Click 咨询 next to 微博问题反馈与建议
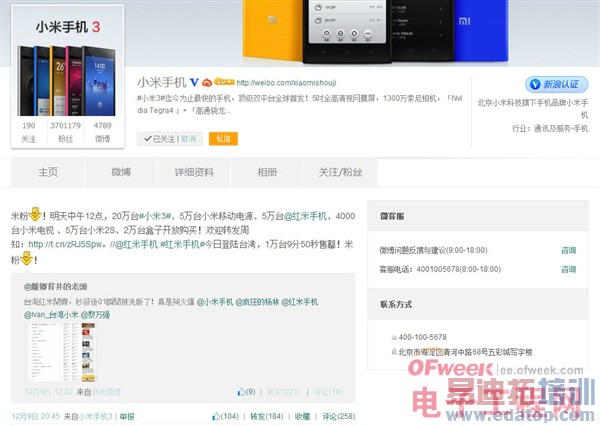This screenshot has height=426, width=600. coord(568,250)
